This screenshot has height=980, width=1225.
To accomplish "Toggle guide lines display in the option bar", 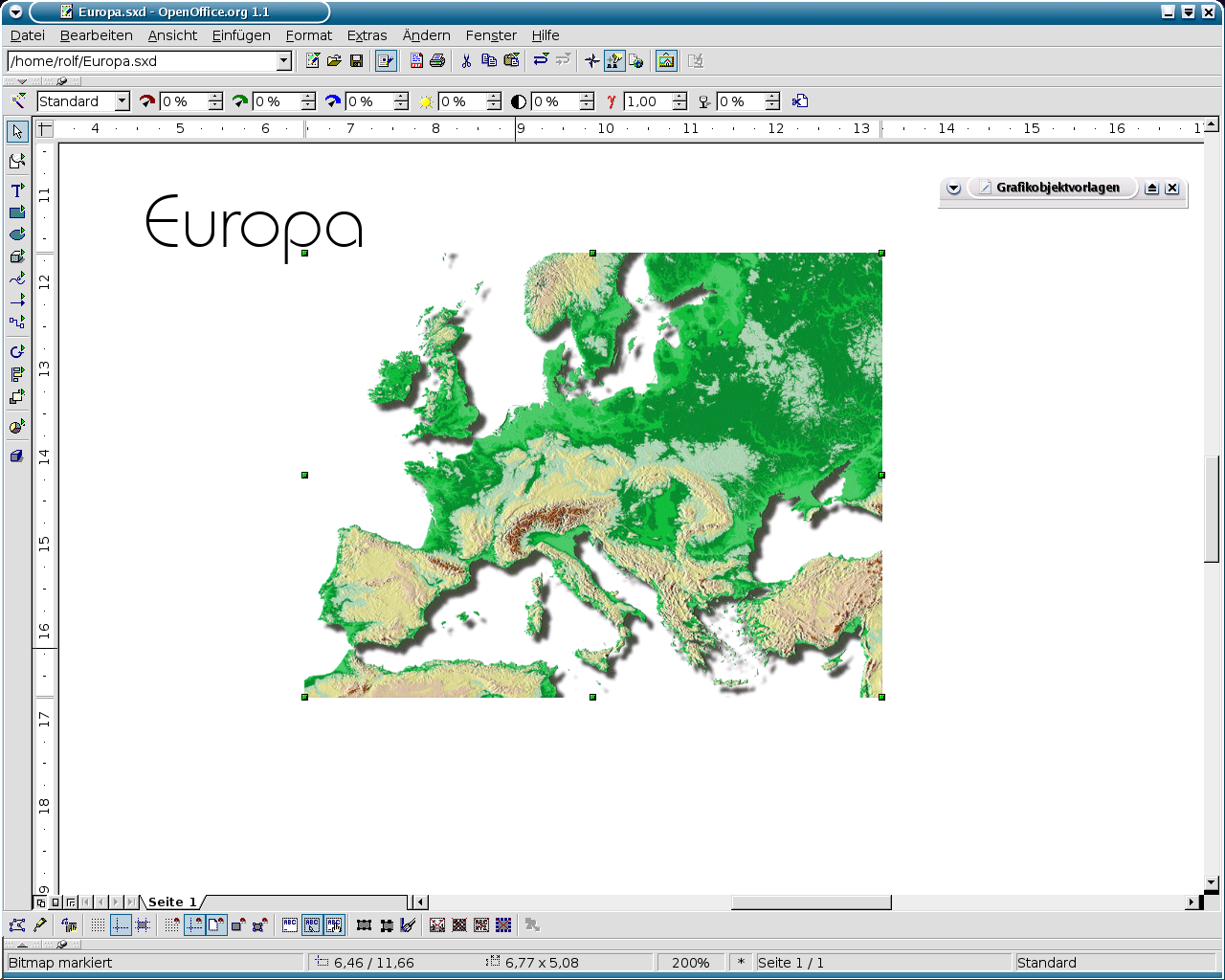I will pyautogui.click(x=121, y=925).
